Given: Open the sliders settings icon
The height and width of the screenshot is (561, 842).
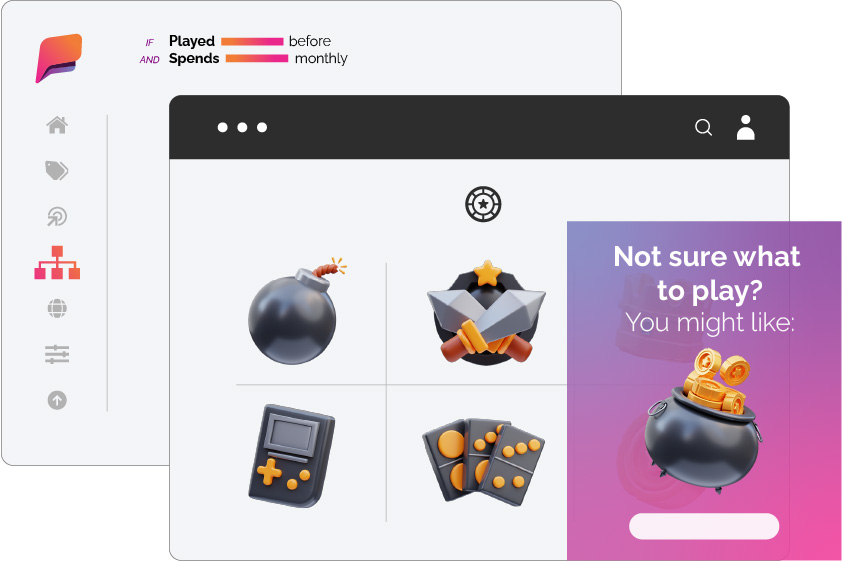Looking at the screenshot, I should [x=57, y=354].
